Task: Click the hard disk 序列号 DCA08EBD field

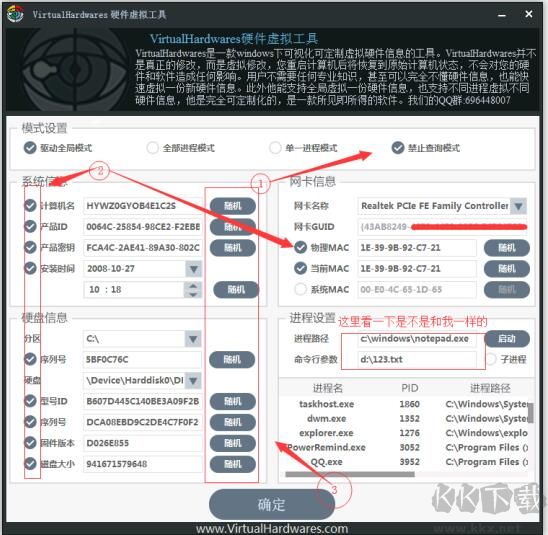Action: point(143,422)
